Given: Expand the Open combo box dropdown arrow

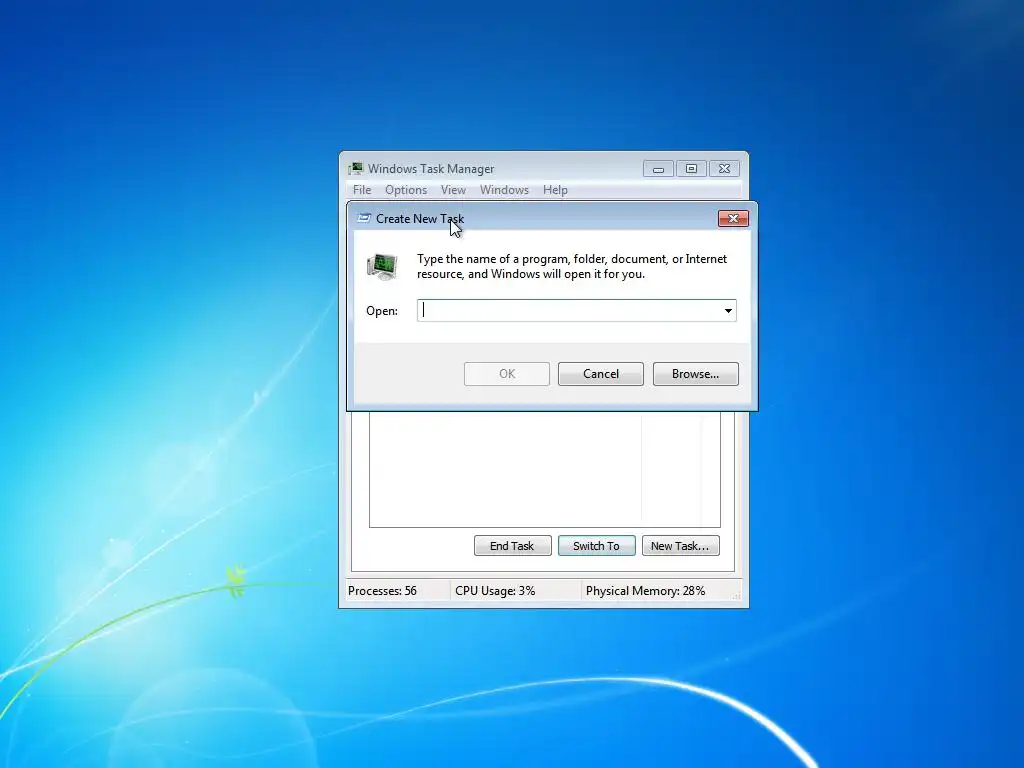Looking at the screenshot, I should 728,311.
